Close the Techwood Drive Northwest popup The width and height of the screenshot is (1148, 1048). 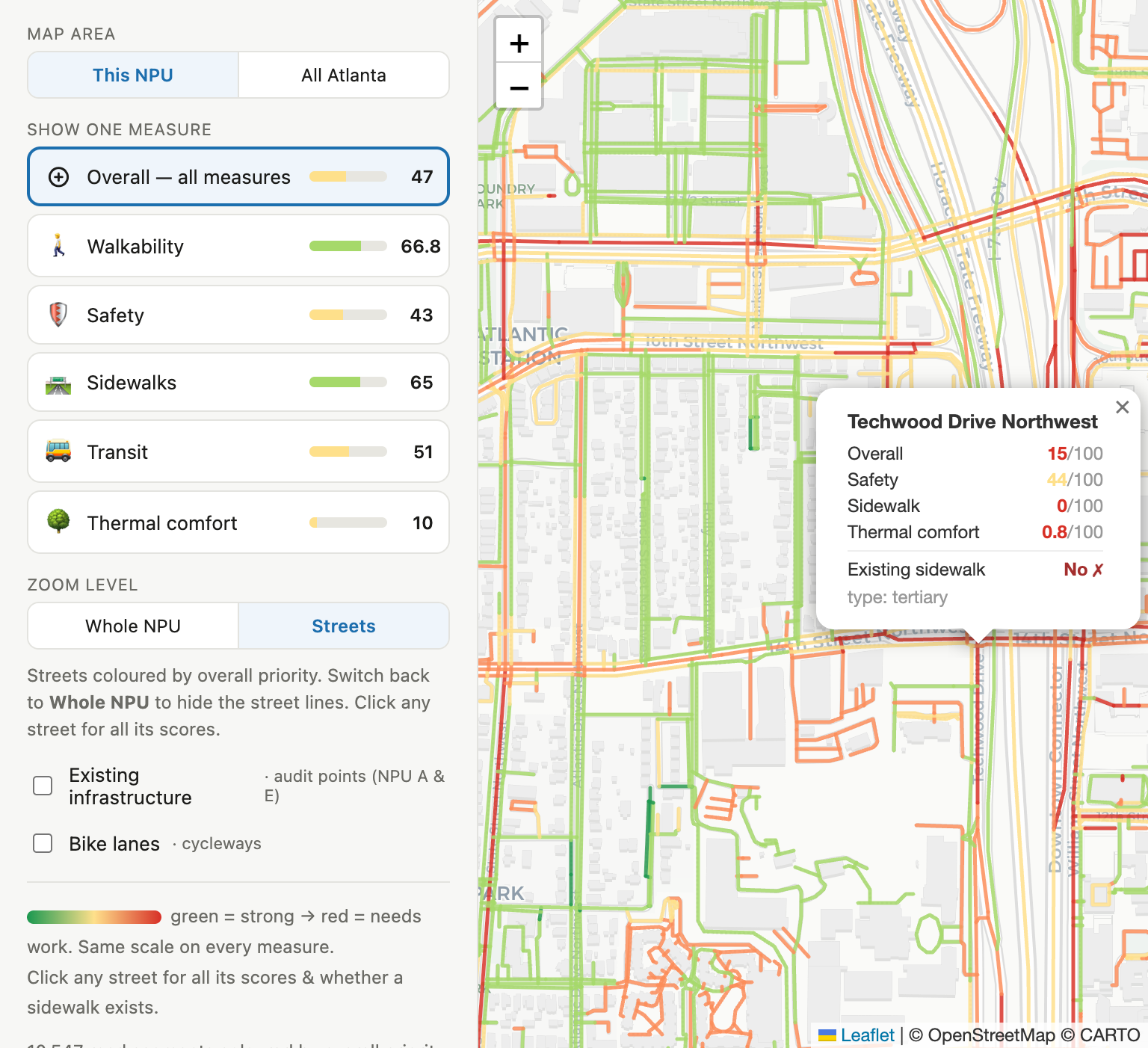click(1122, 407)
